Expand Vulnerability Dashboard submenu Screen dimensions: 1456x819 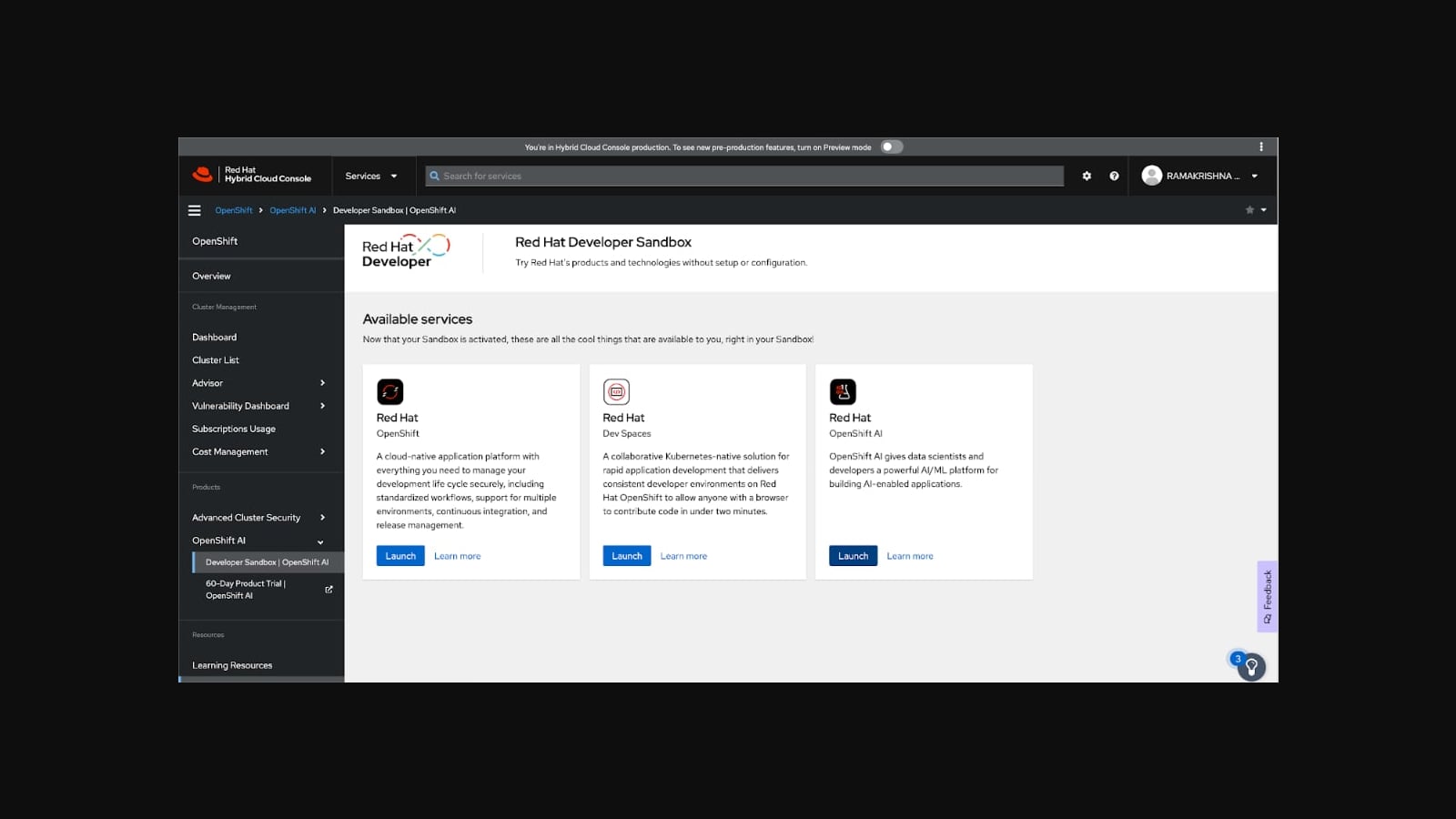(260, 406)
